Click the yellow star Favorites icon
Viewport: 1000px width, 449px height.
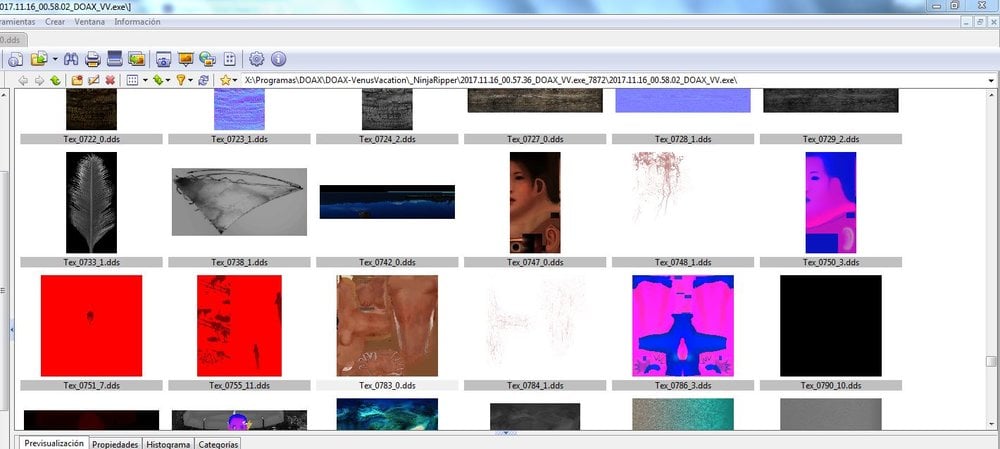pyautogui.click(x=225, y=80)
